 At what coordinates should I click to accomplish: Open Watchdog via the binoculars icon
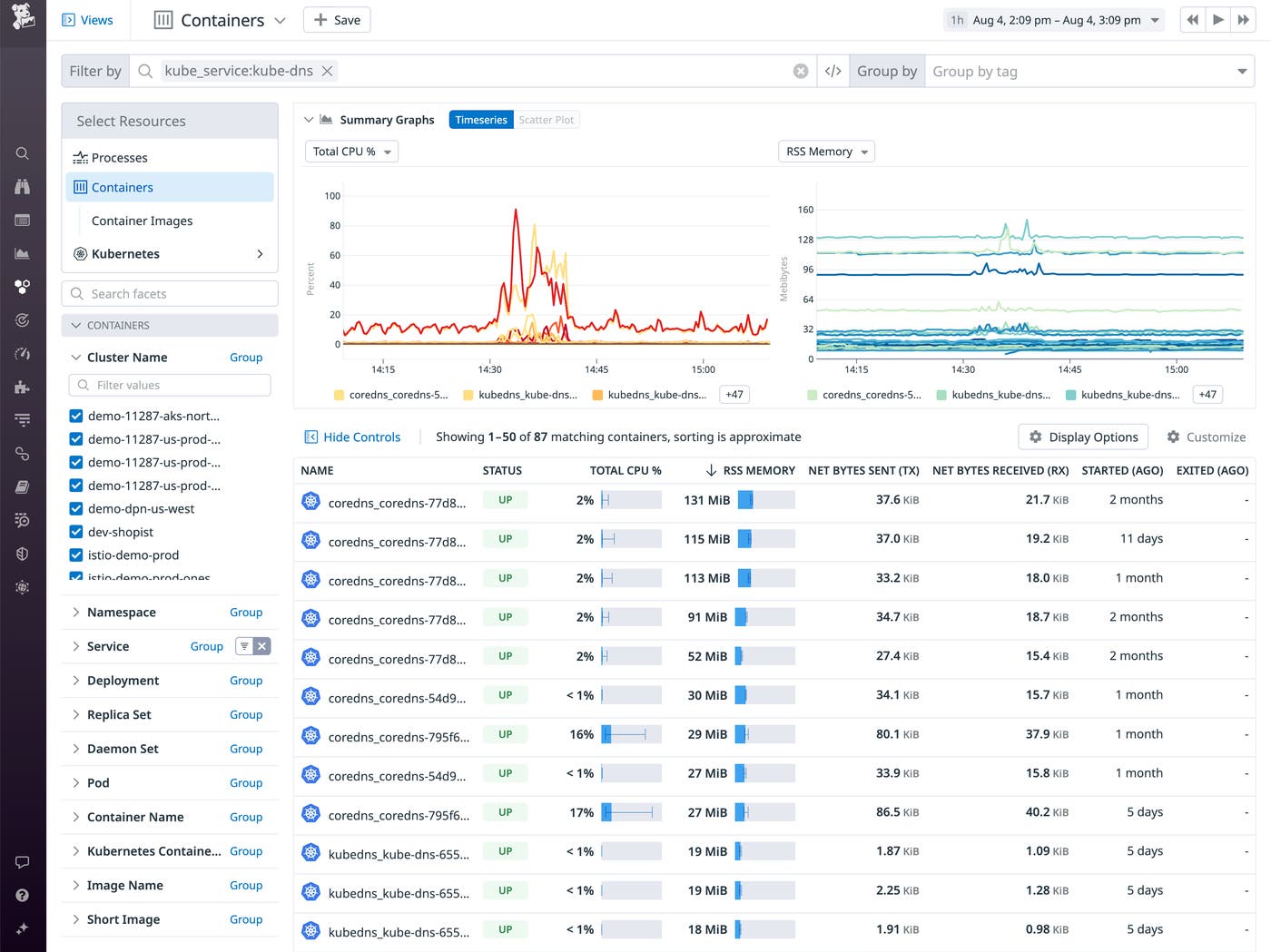pyautogui.click(x=23, y=186)
